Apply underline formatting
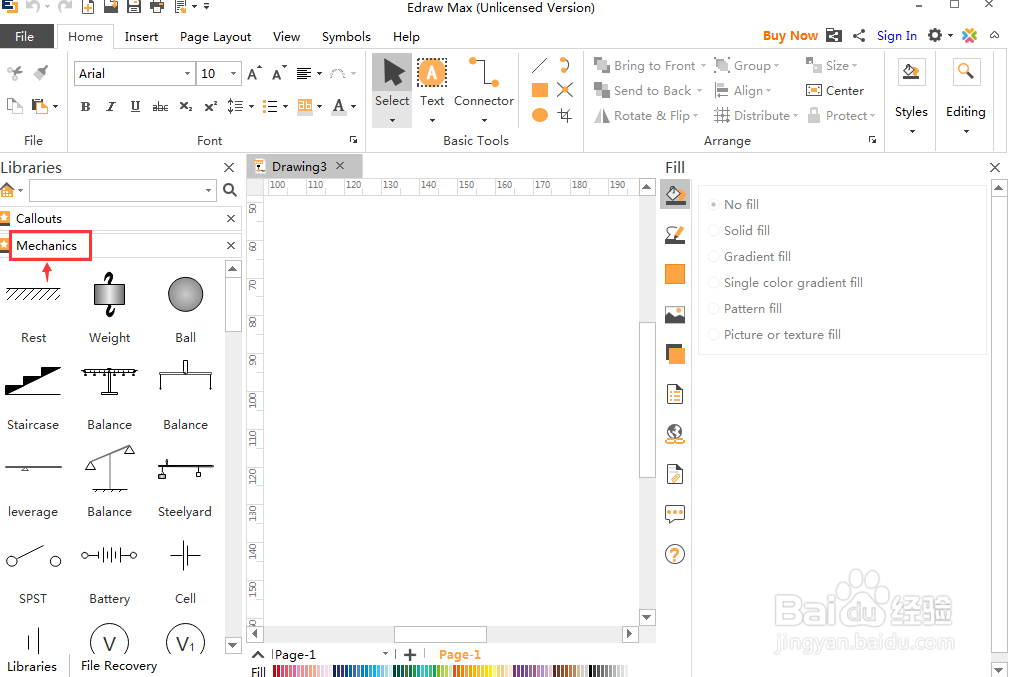Viewport: 1010px width, 677px height. 135,106
